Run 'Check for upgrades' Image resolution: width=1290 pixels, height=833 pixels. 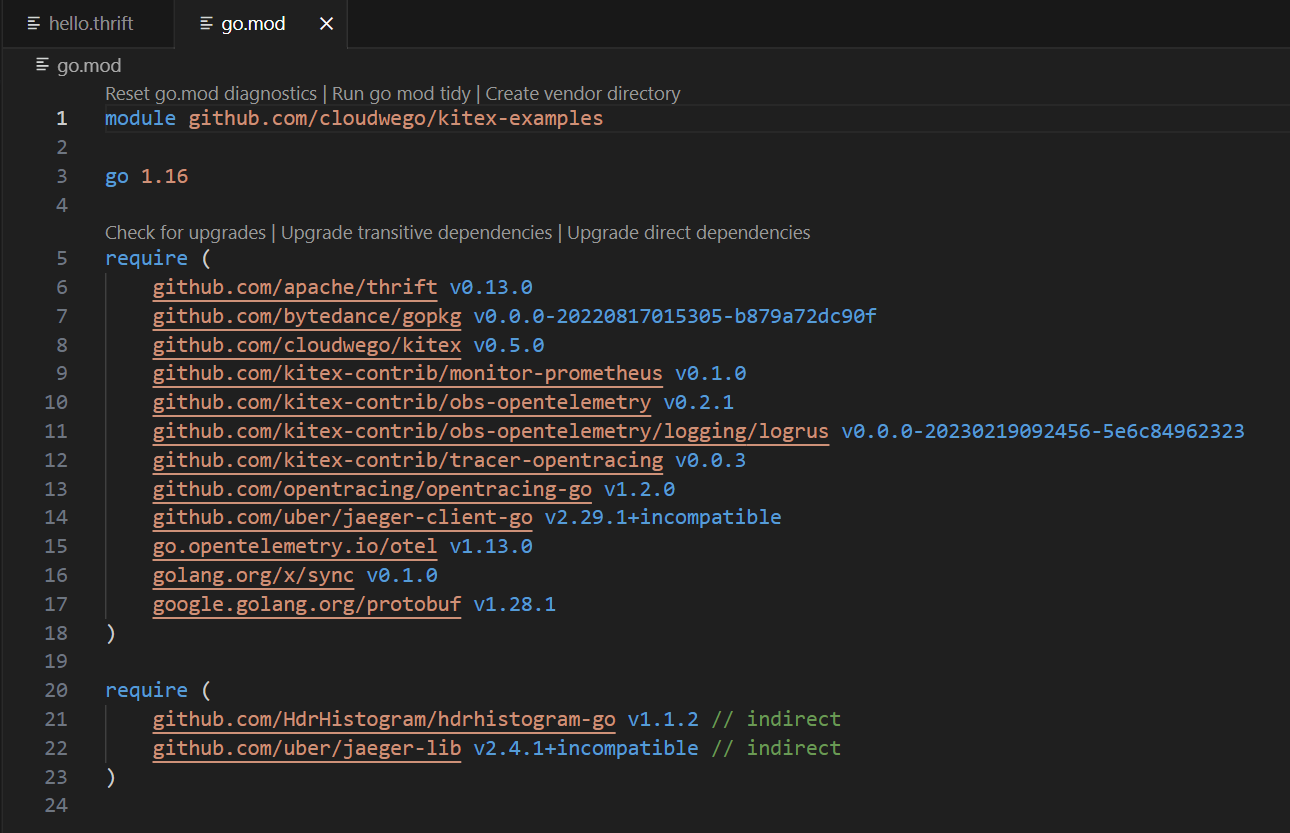(185, 232)
